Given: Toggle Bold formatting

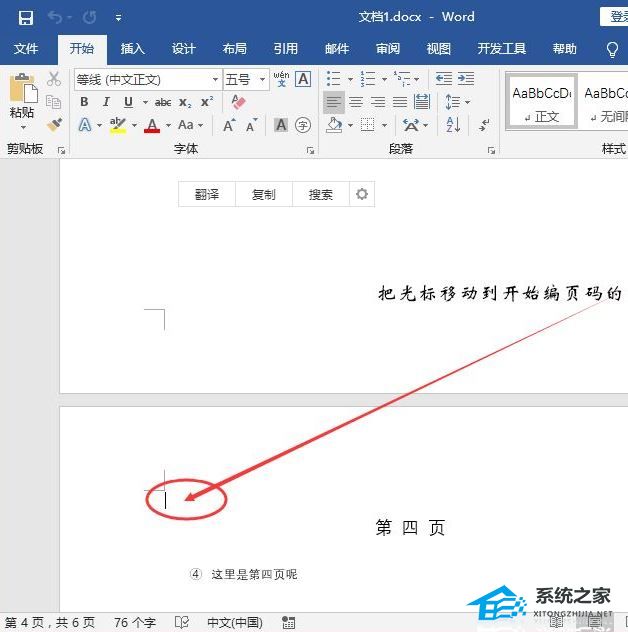Looking at the screenshot, I should click(84, 102).
